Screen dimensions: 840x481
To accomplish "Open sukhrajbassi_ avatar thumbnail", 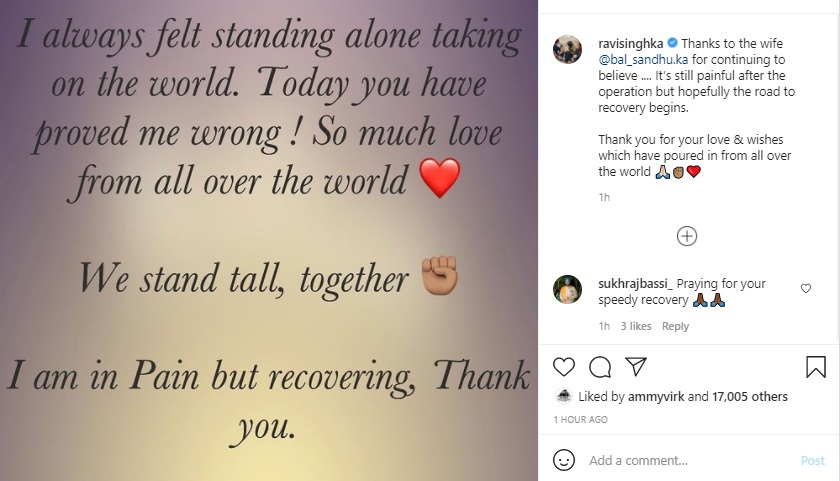I will [x=568, y=289].
